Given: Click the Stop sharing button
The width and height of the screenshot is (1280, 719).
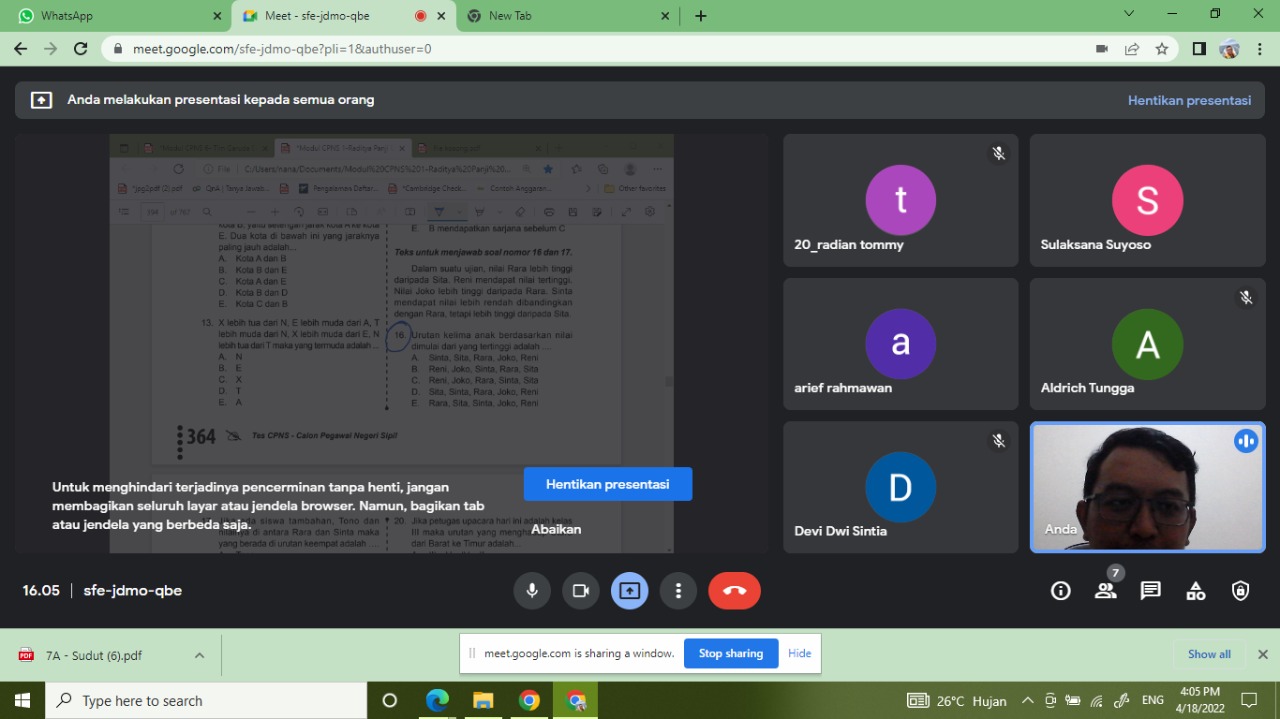Looking at the screenshot, I should click(x=730, y=653).
